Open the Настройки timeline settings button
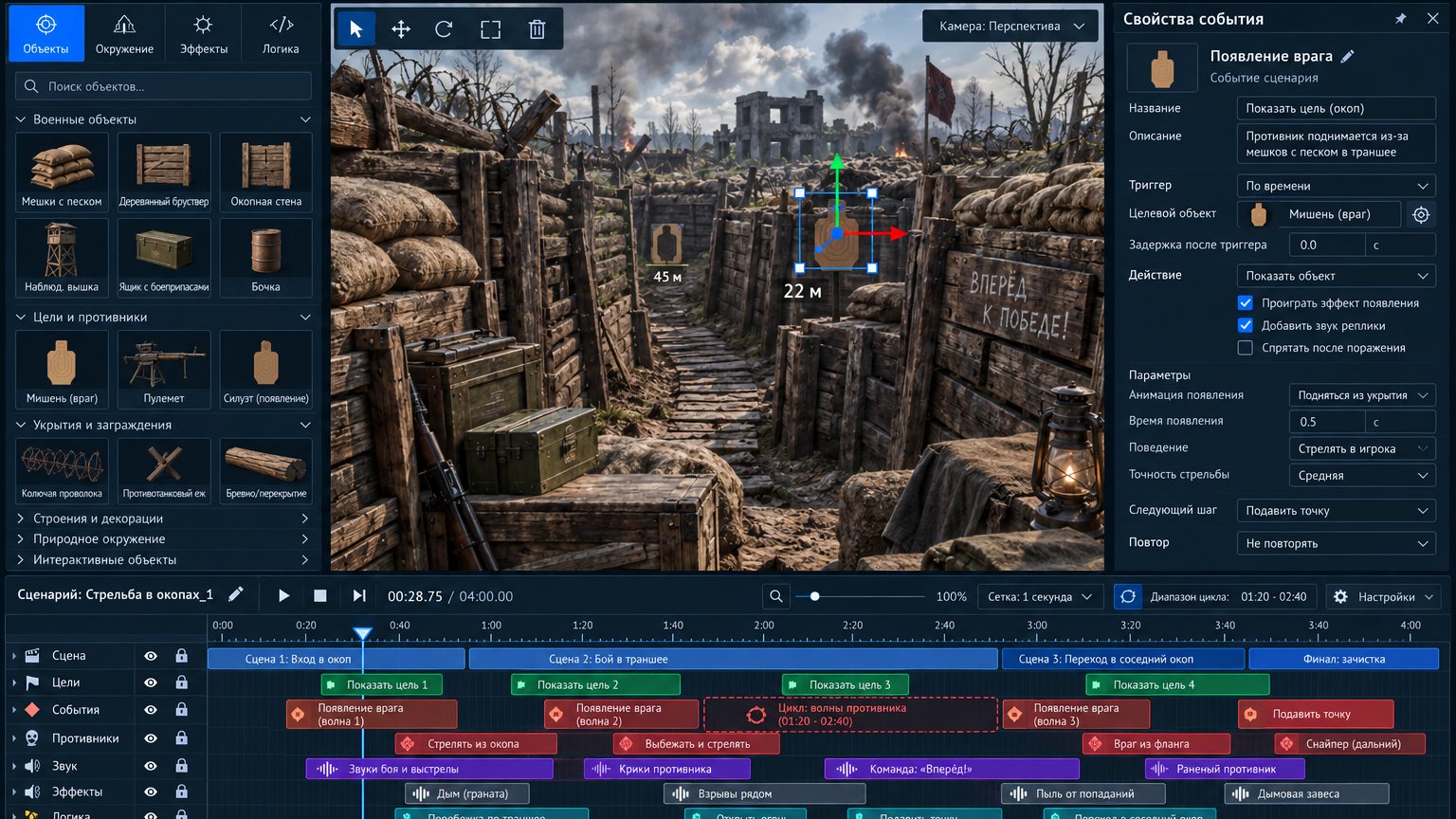 coord(1383,596)
